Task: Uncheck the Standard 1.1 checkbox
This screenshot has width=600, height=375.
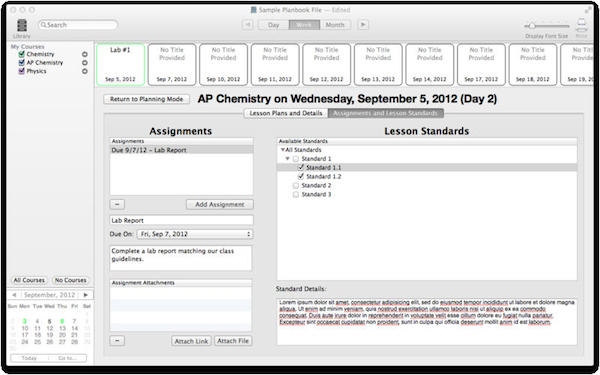Action: coord(300,168)
